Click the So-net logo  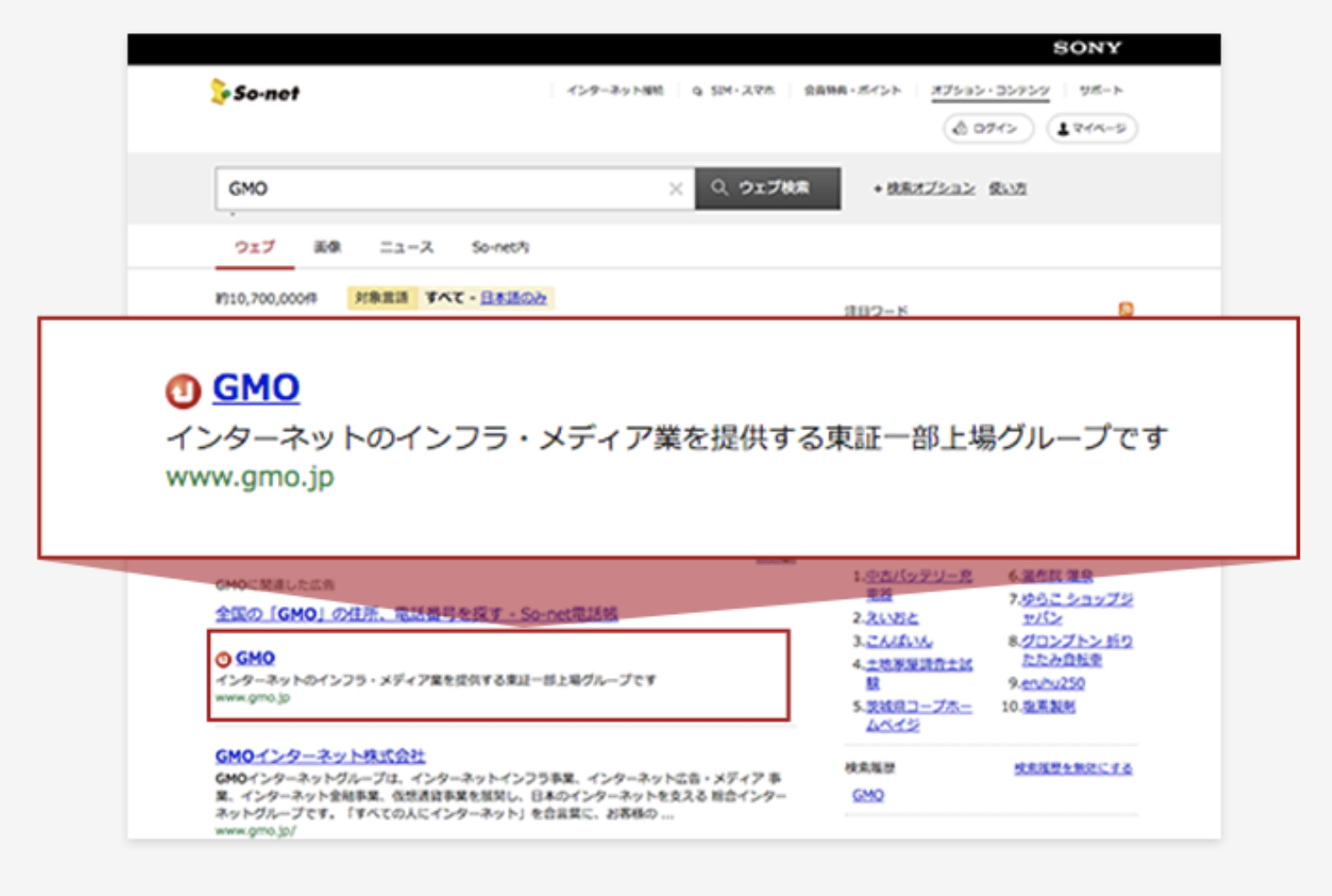255,92
